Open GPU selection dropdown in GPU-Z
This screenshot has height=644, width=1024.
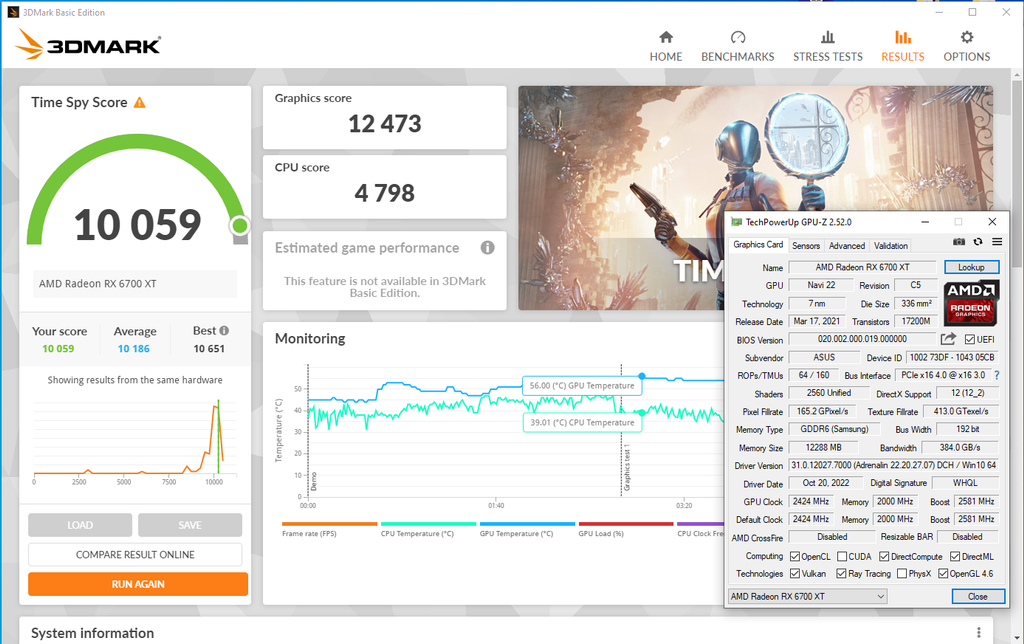coord(808,596)
